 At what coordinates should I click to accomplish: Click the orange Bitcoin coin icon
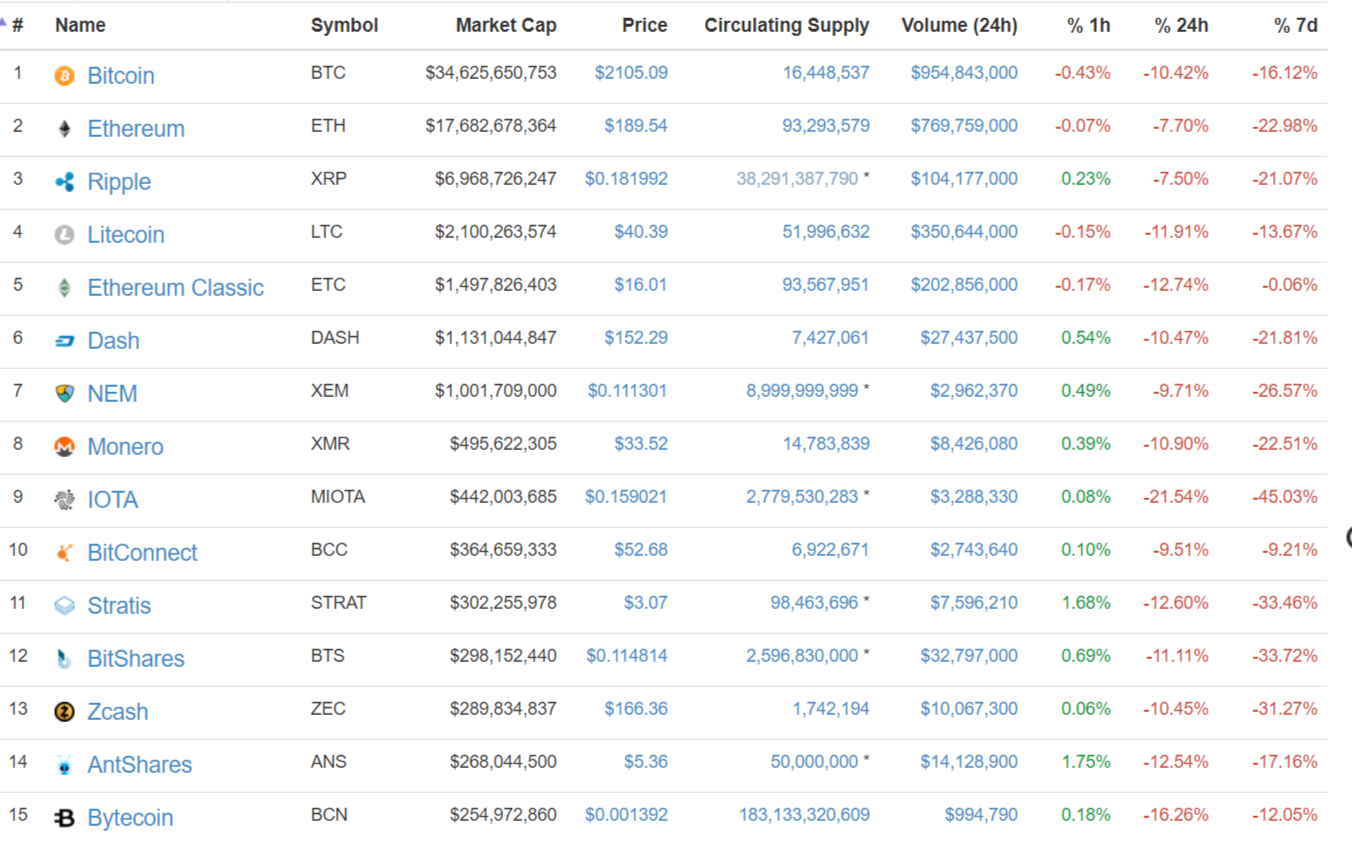[x=64, y=76]
